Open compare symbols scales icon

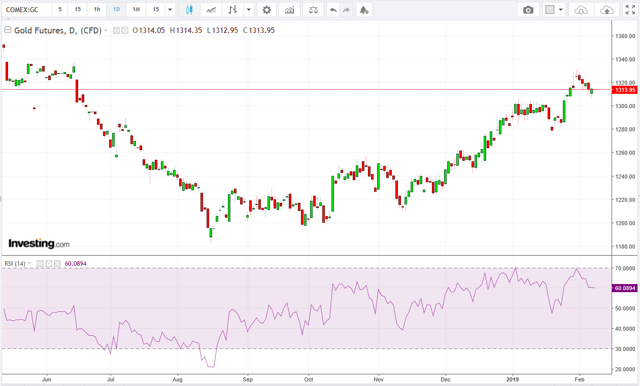point(313,10)
